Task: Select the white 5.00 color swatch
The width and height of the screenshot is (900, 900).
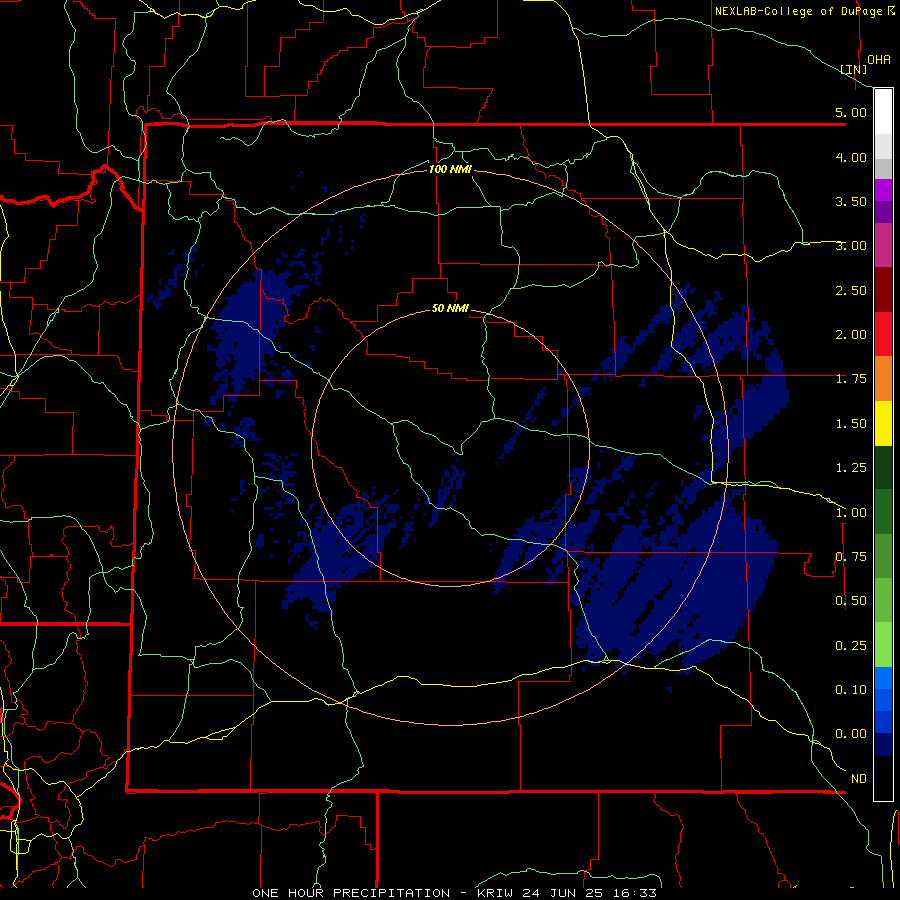Action: pyautogui.click(x=883, y=112)
